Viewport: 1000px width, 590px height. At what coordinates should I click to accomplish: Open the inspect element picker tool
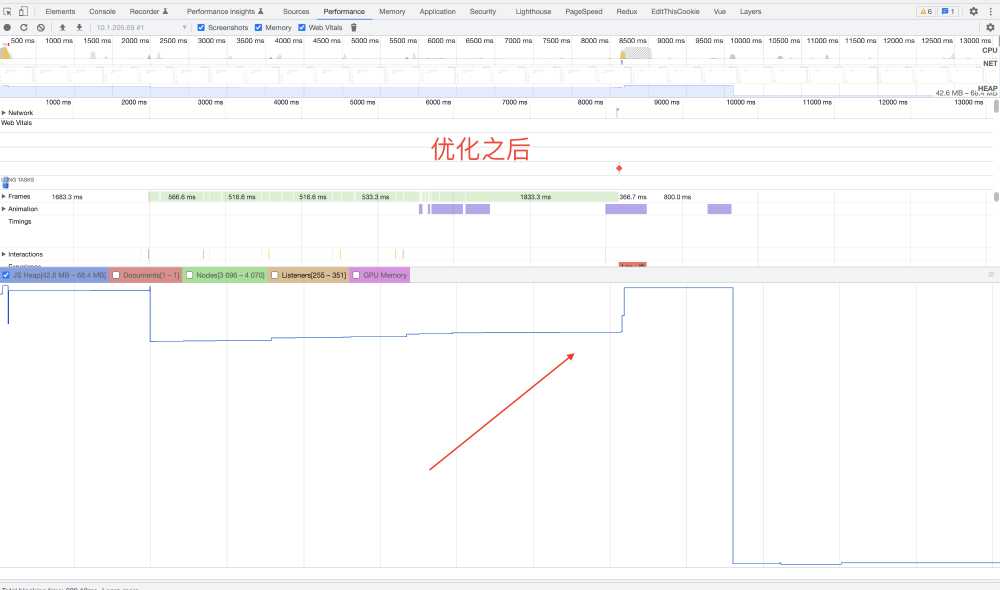coord(8,11)
